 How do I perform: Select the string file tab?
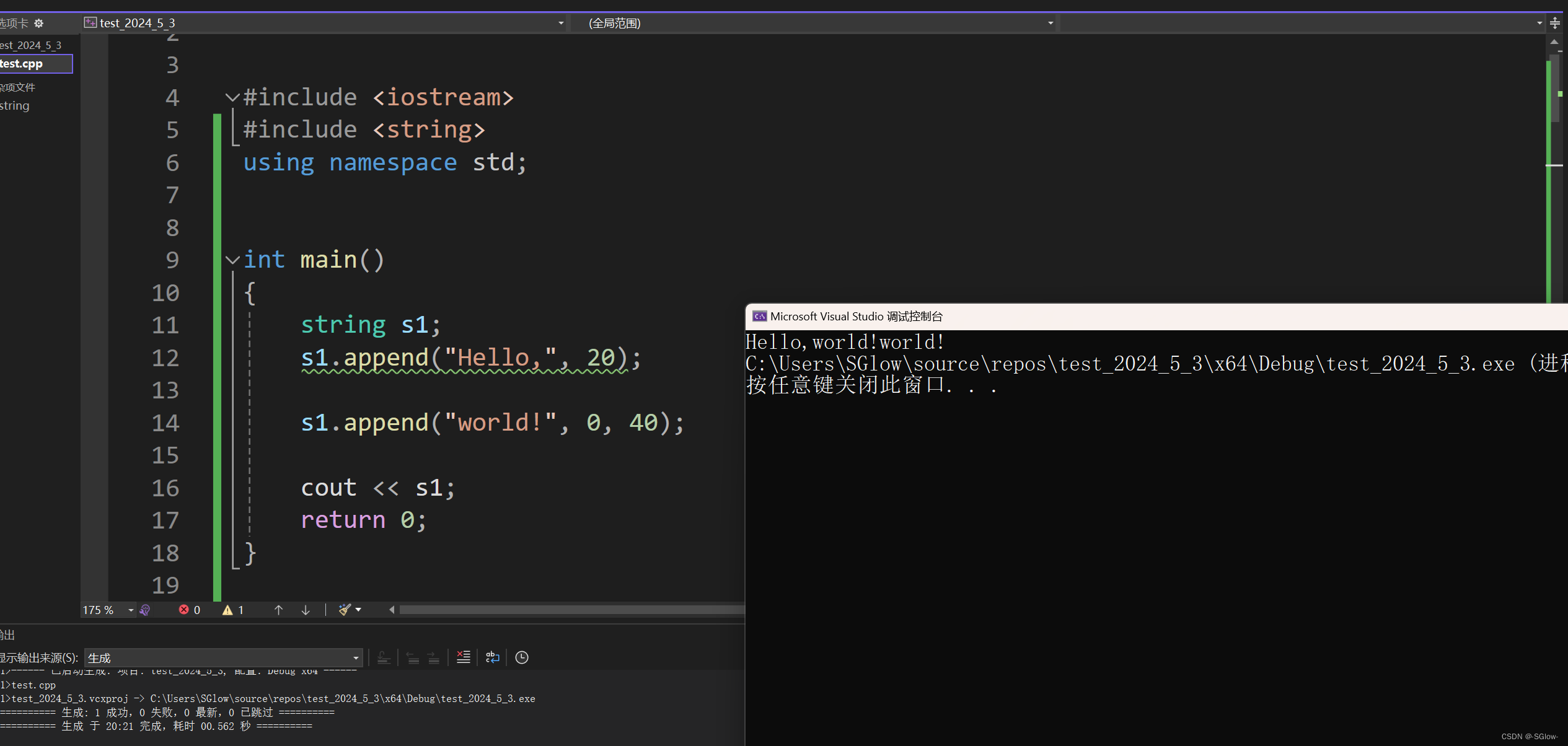15,105
